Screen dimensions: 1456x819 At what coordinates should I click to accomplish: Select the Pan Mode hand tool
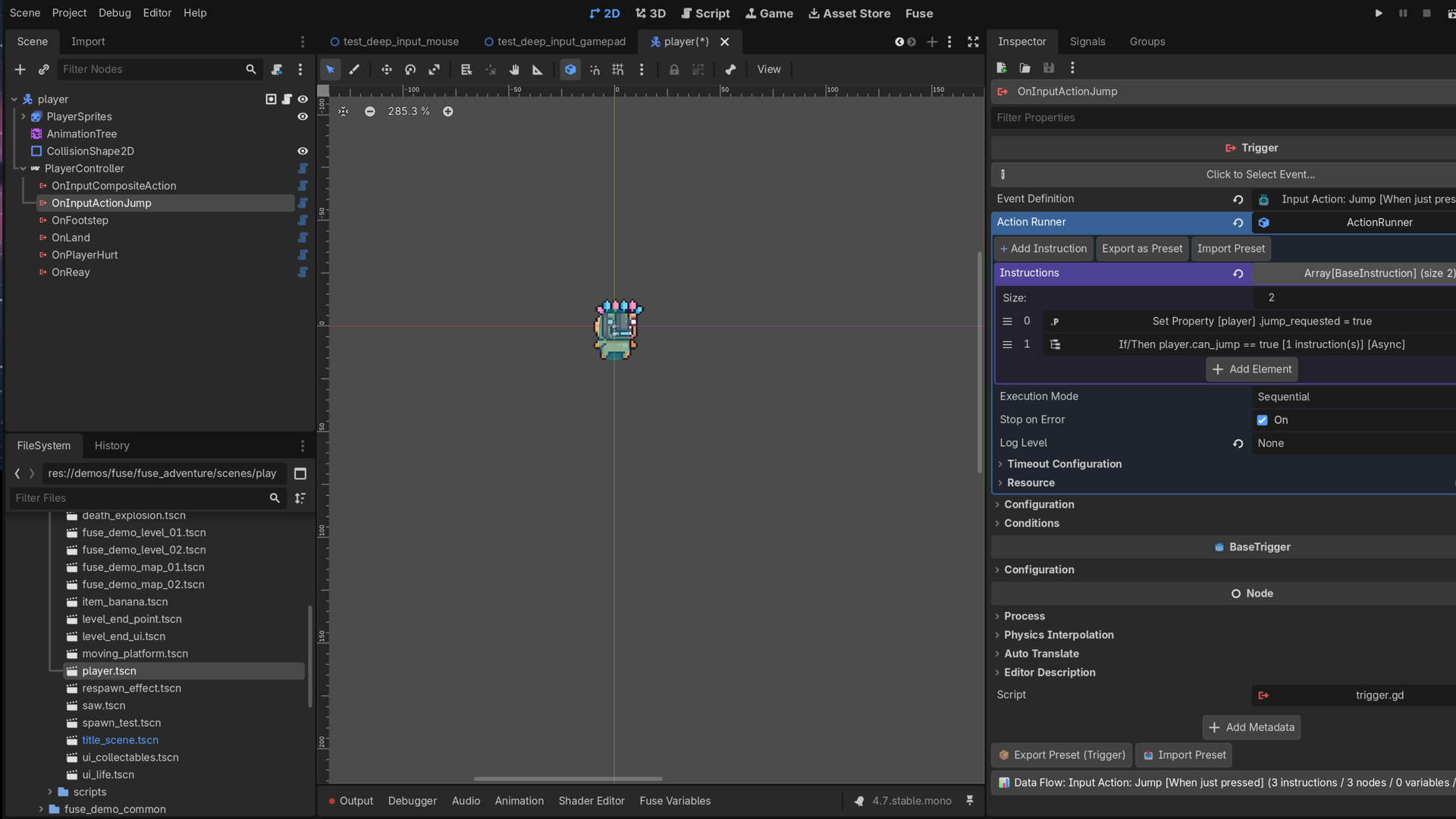tap(514, 70)
